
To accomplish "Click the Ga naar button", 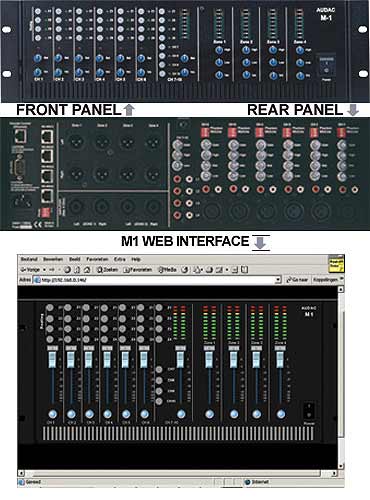I will [x=296, y=280].
